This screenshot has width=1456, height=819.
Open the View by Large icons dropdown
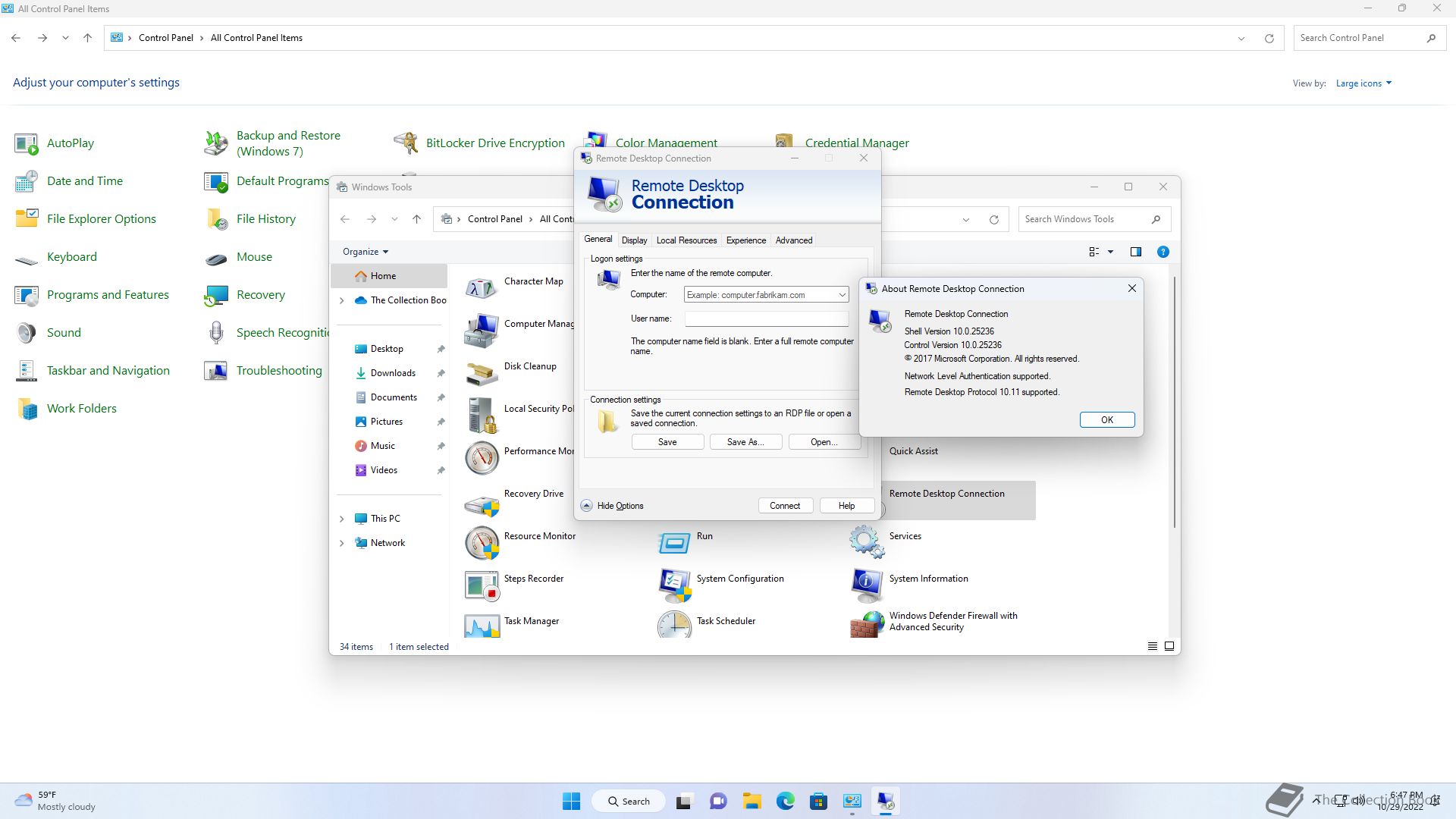pos(1363,83)
